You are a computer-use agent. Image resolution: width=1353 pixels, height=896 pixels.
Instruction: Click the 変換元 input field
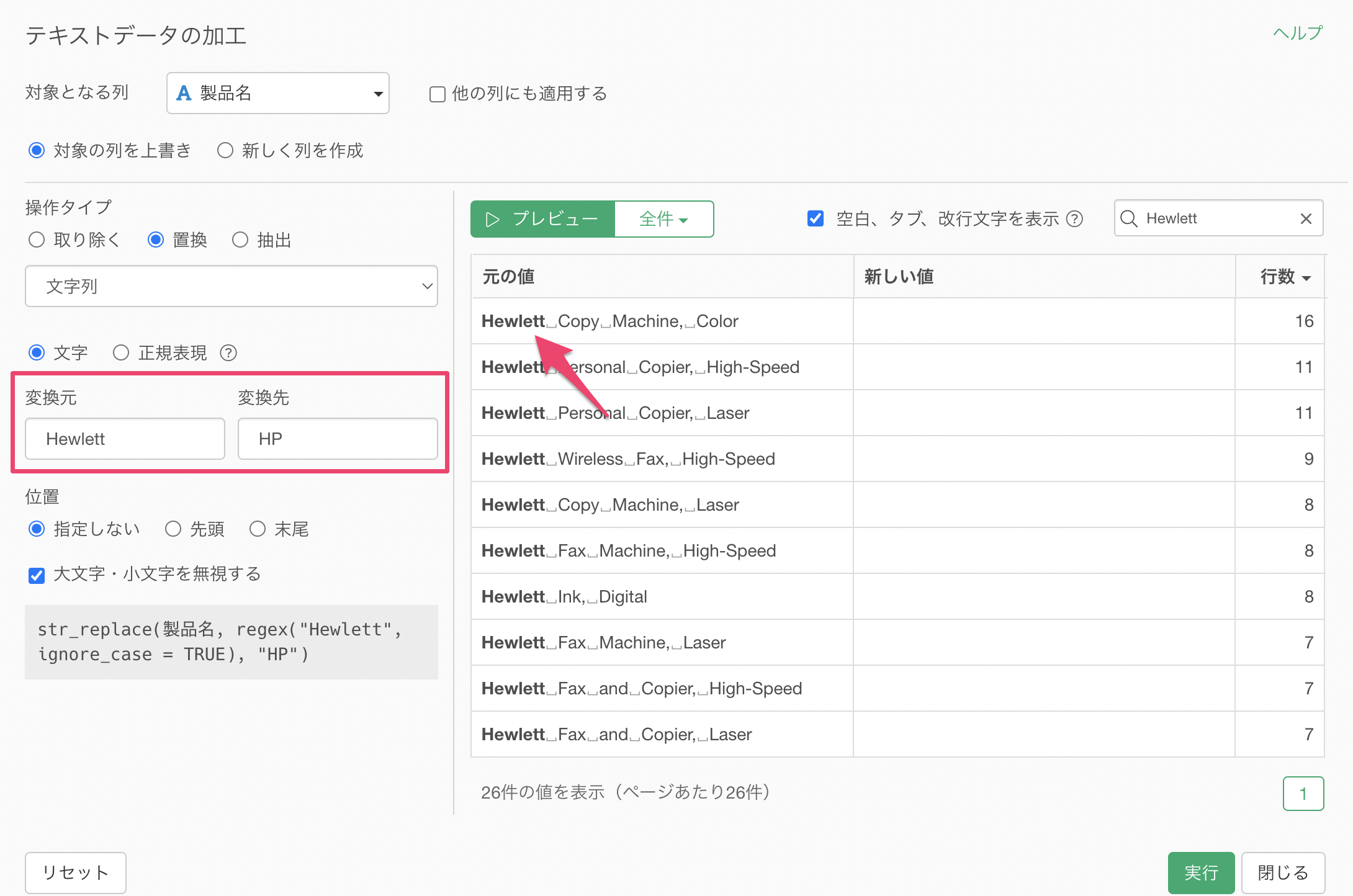pyautogui.click(x=125, y=439)
